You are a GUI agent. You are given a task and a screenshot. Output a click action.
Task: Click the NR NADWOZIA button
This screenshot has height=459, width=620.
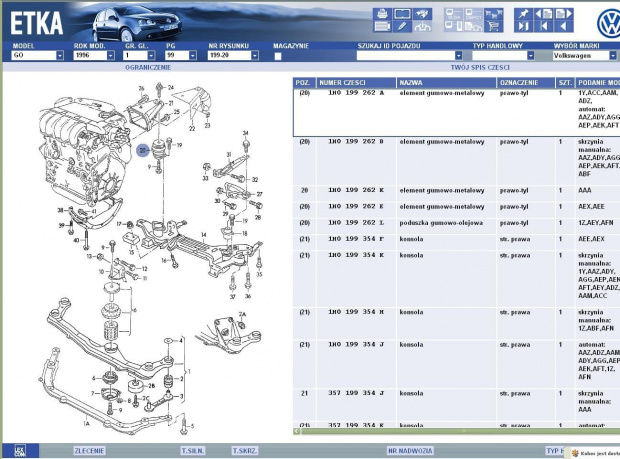(410, 451)
